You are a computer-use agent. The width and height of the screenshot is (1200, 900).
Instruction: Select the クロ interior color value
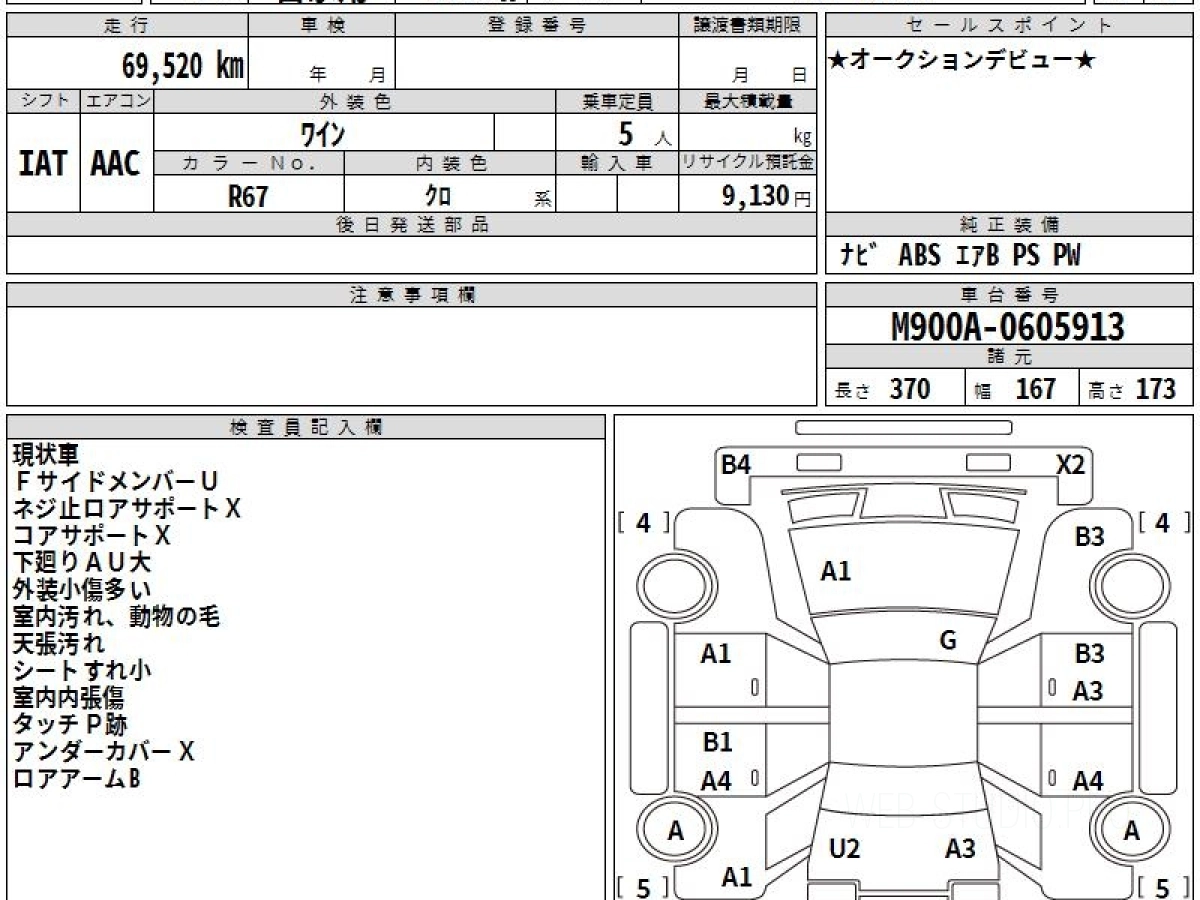click(x=438, y=196)
